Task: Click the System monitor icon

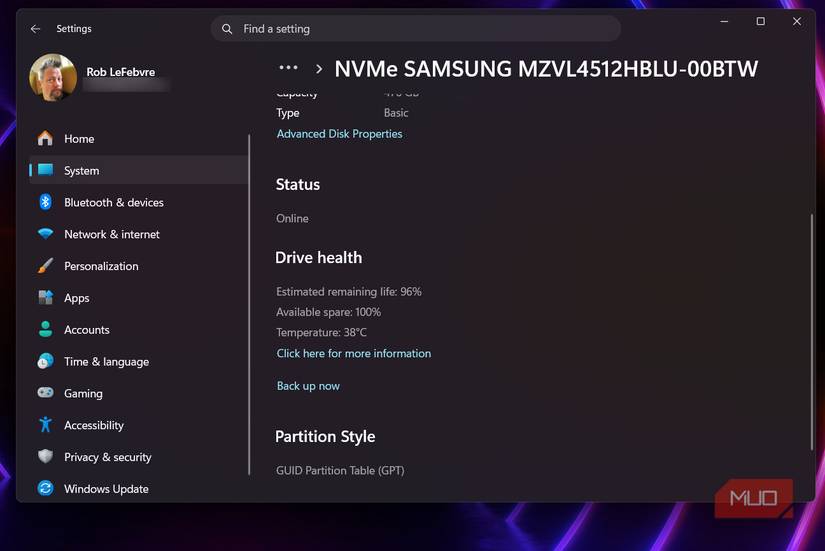Action: 45,170
